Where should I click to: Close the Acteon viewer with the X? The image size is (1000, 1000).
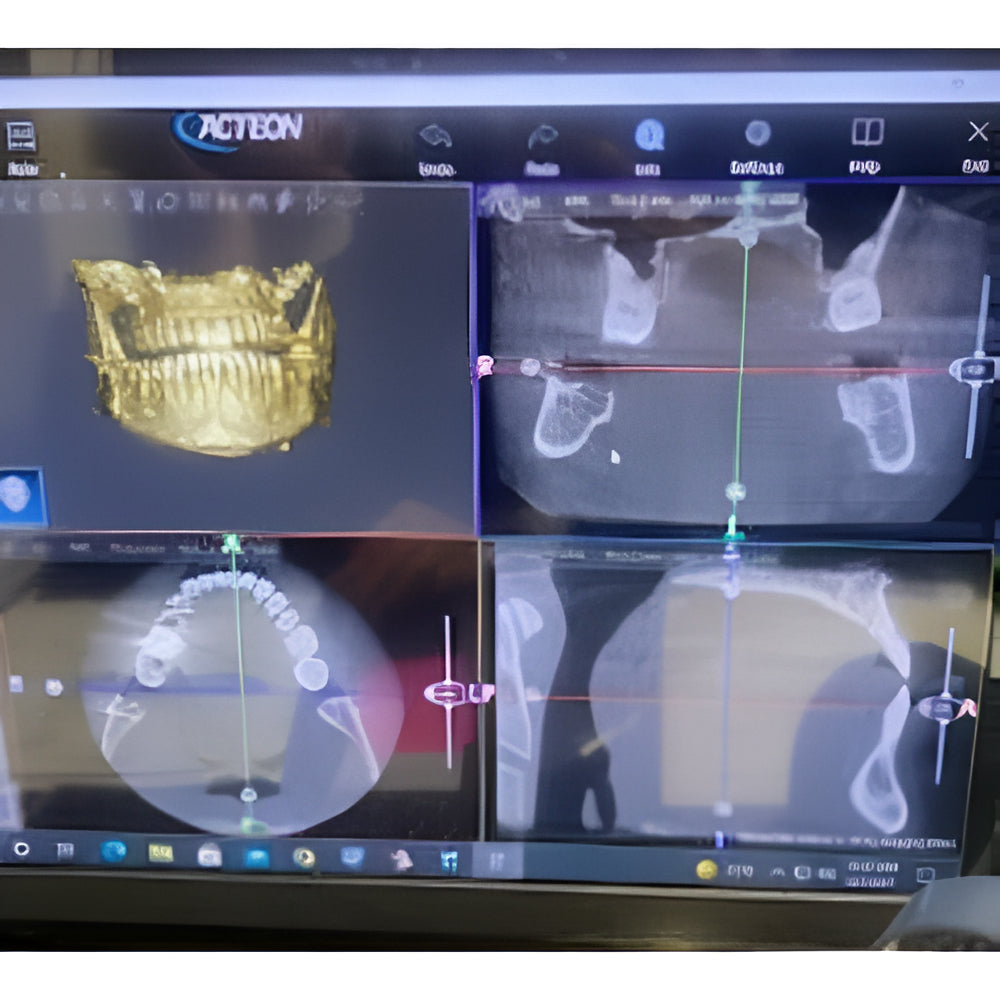tap(977, 131)
